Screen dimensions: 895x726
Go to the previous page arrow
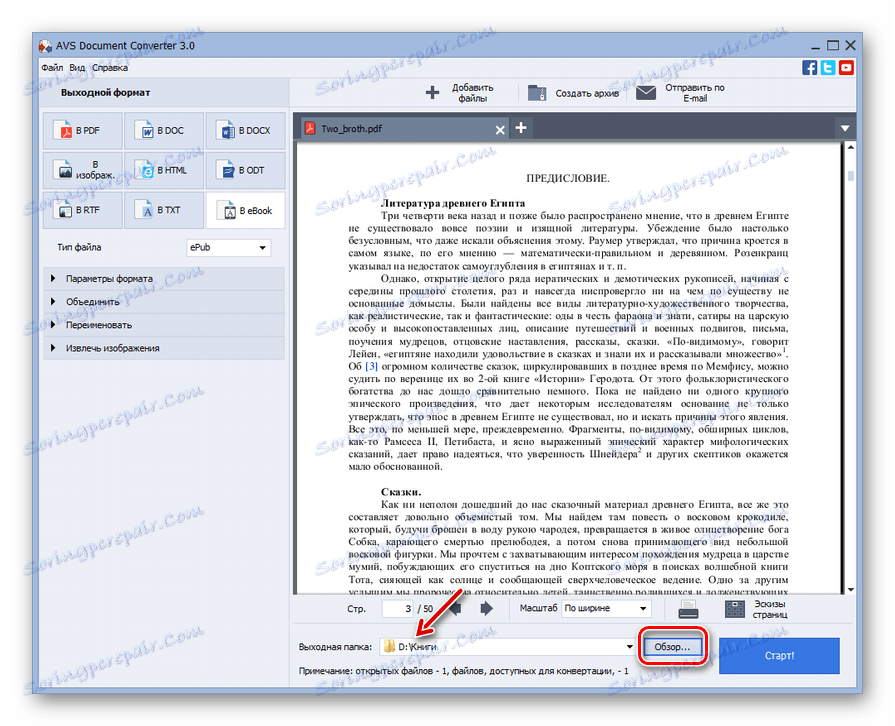click(x=455, y=608)
